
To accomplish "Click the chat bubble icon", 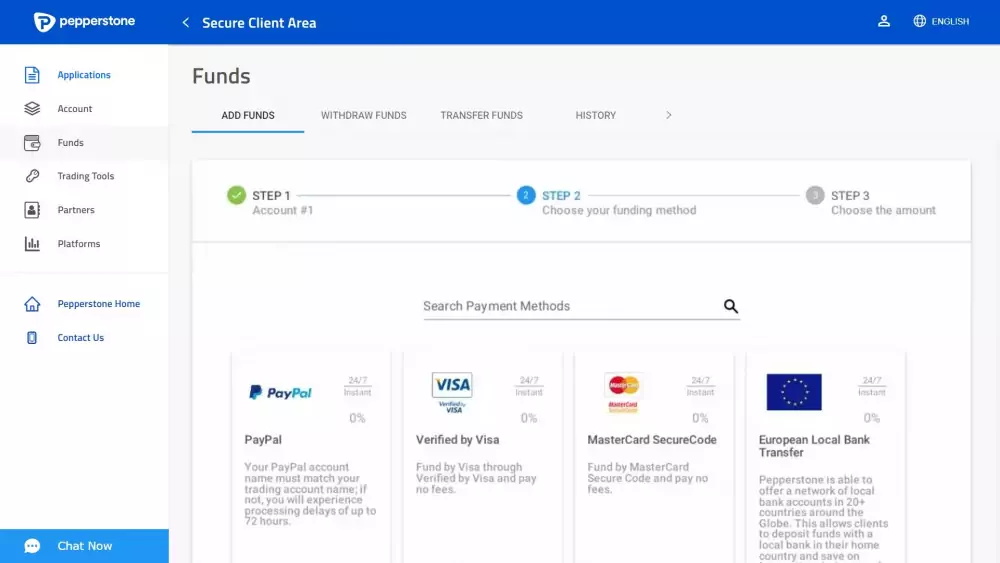I will tap(33, 546).
